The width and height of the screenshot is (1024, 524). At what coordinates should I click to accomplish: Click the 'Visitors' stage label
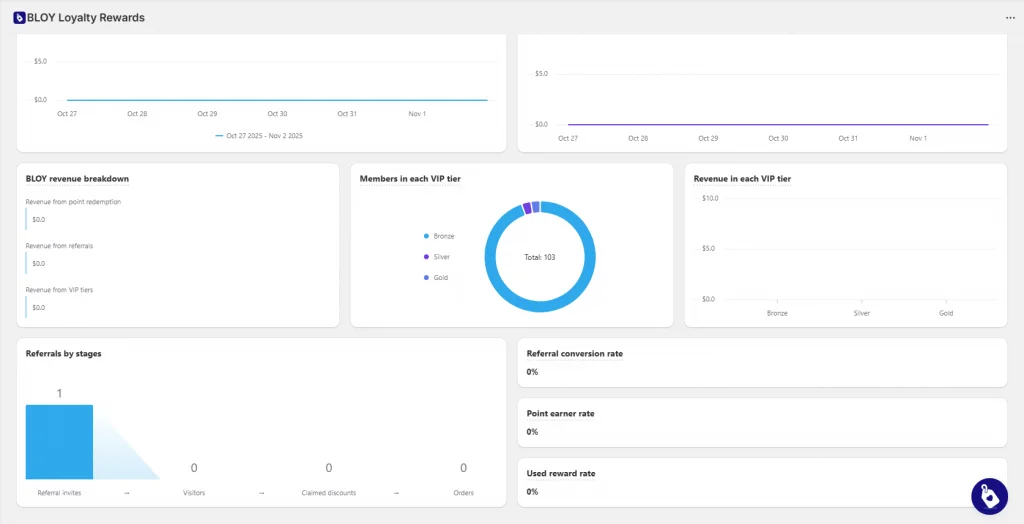pos(194,493)
